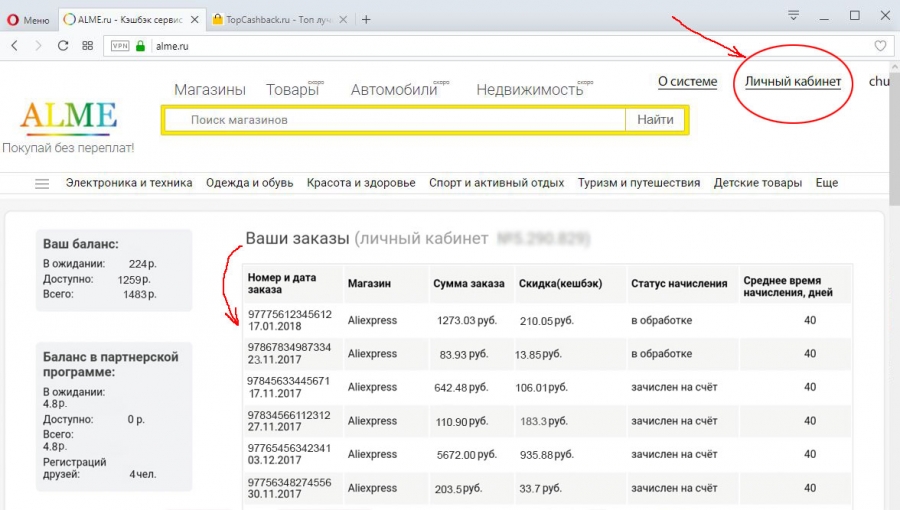Click the 1273.03 руб. order sum

[467, 320]
